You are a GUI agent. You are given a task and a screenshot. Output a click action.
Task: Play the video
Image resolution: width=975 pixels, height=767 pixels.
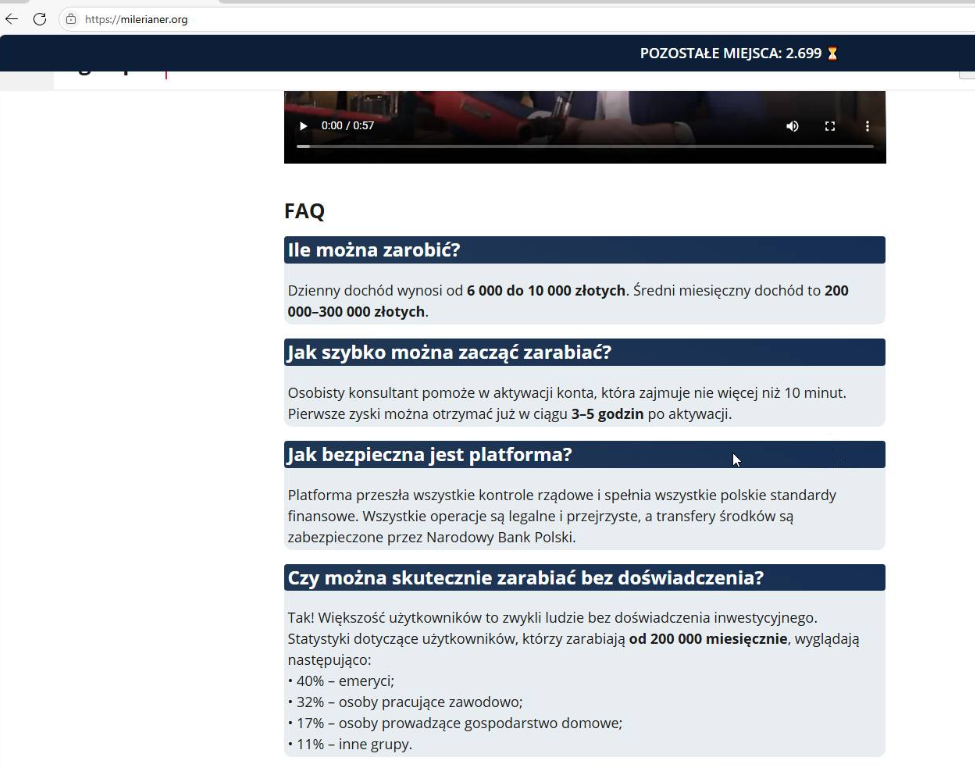pos(303,126)
